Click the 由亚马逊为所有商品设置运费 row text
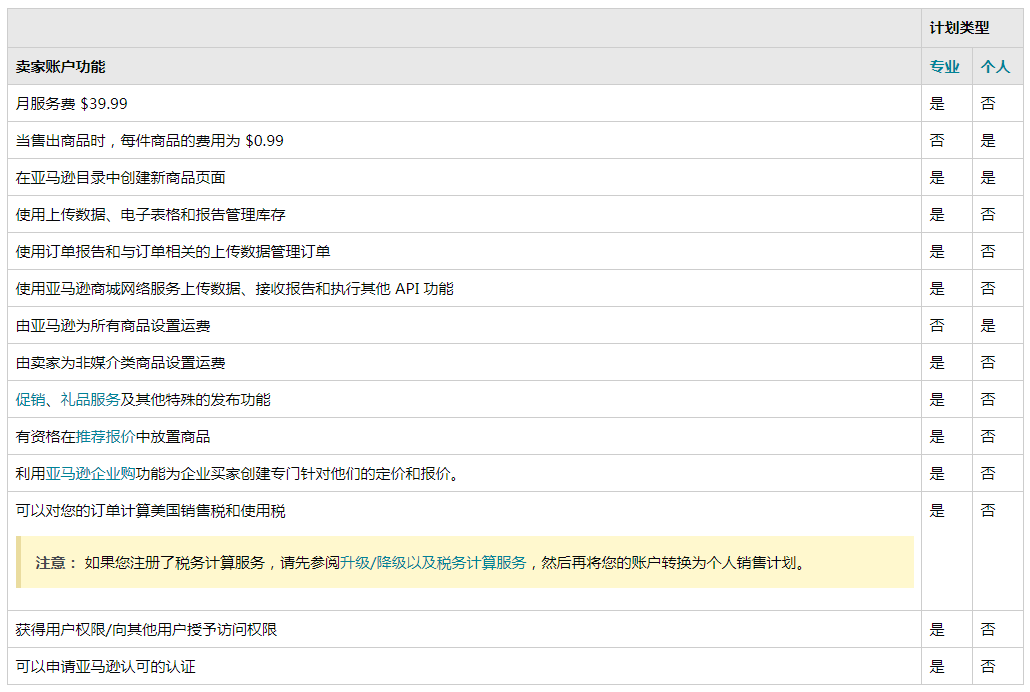Image resolution: width=1030 pixels, height=692 pixels. pyautogui.click(x=113, y=325)
